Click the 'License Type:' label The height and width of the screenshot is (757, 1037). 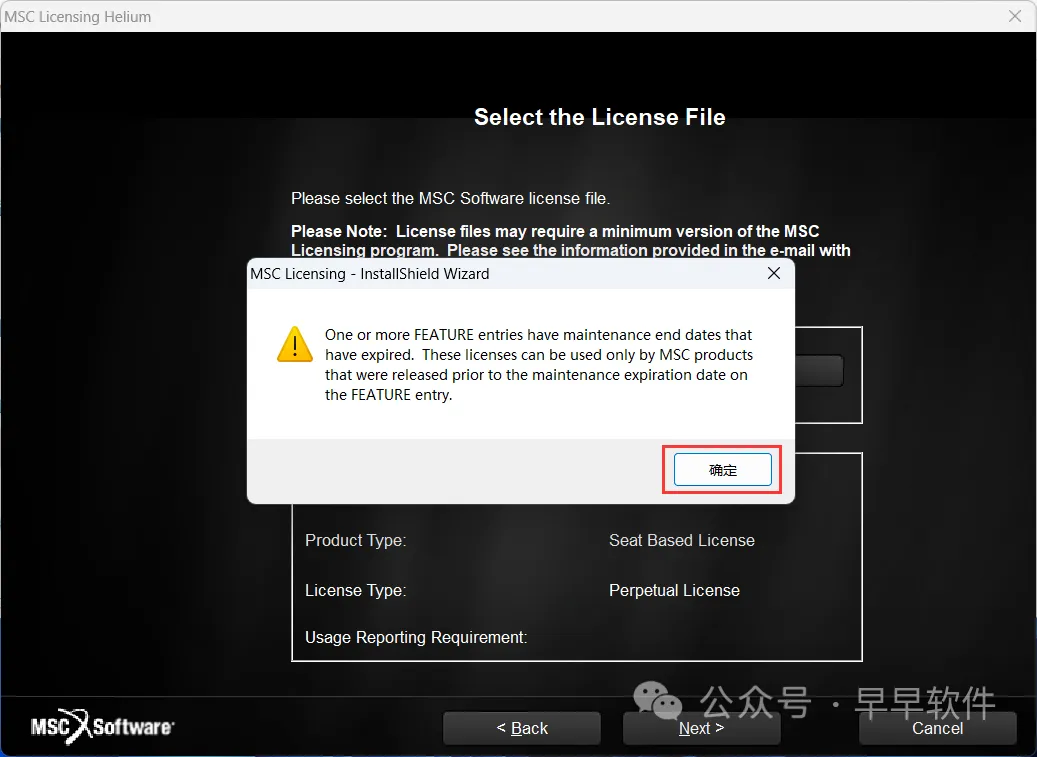(355, 590)
